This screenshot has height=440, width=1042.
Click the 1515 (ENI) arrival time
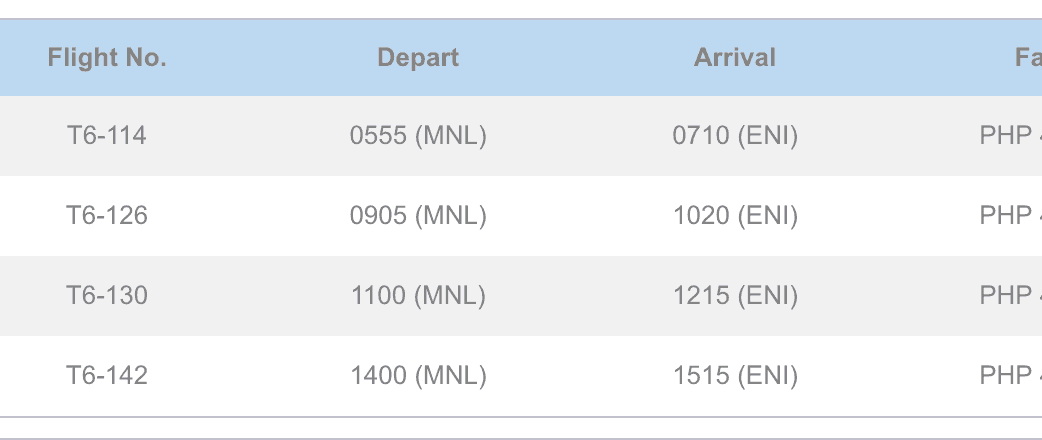735,375
